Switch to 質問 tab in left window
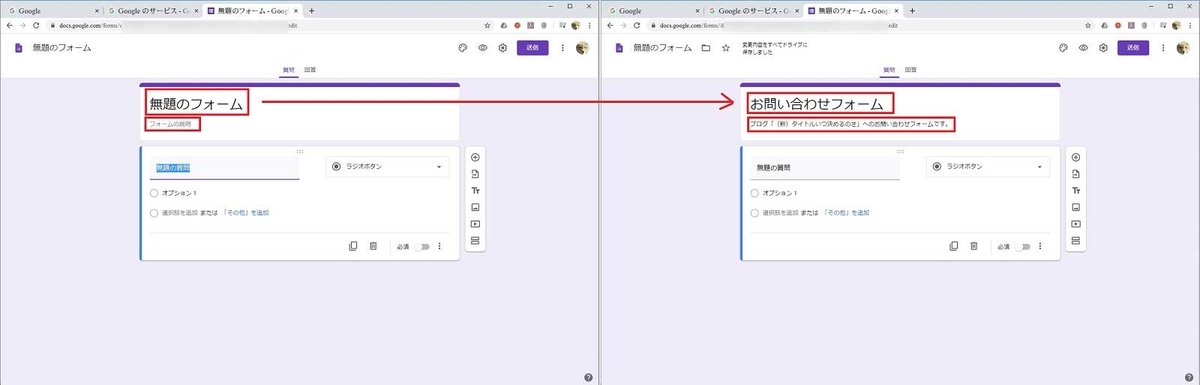 tap(290, 70)
